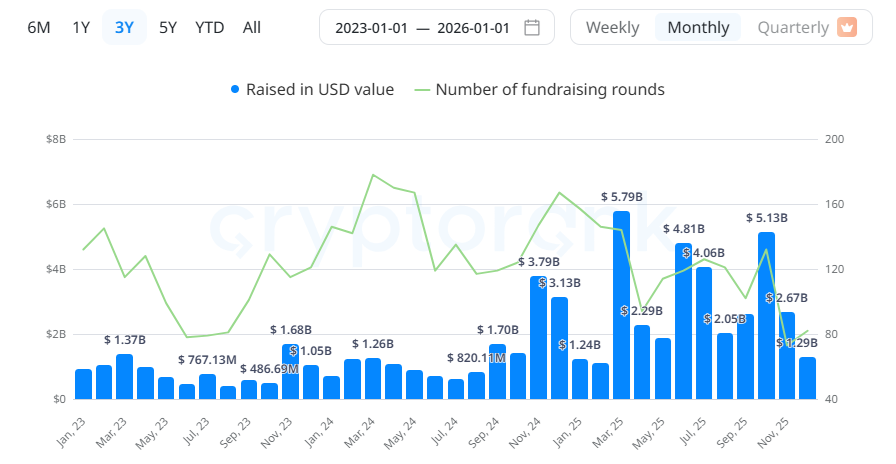Image resolution: width=896 pixels, height=464 pixels.
Task: Click the premium crown icon beside Quarterly
Action: (x=847, y=27)
